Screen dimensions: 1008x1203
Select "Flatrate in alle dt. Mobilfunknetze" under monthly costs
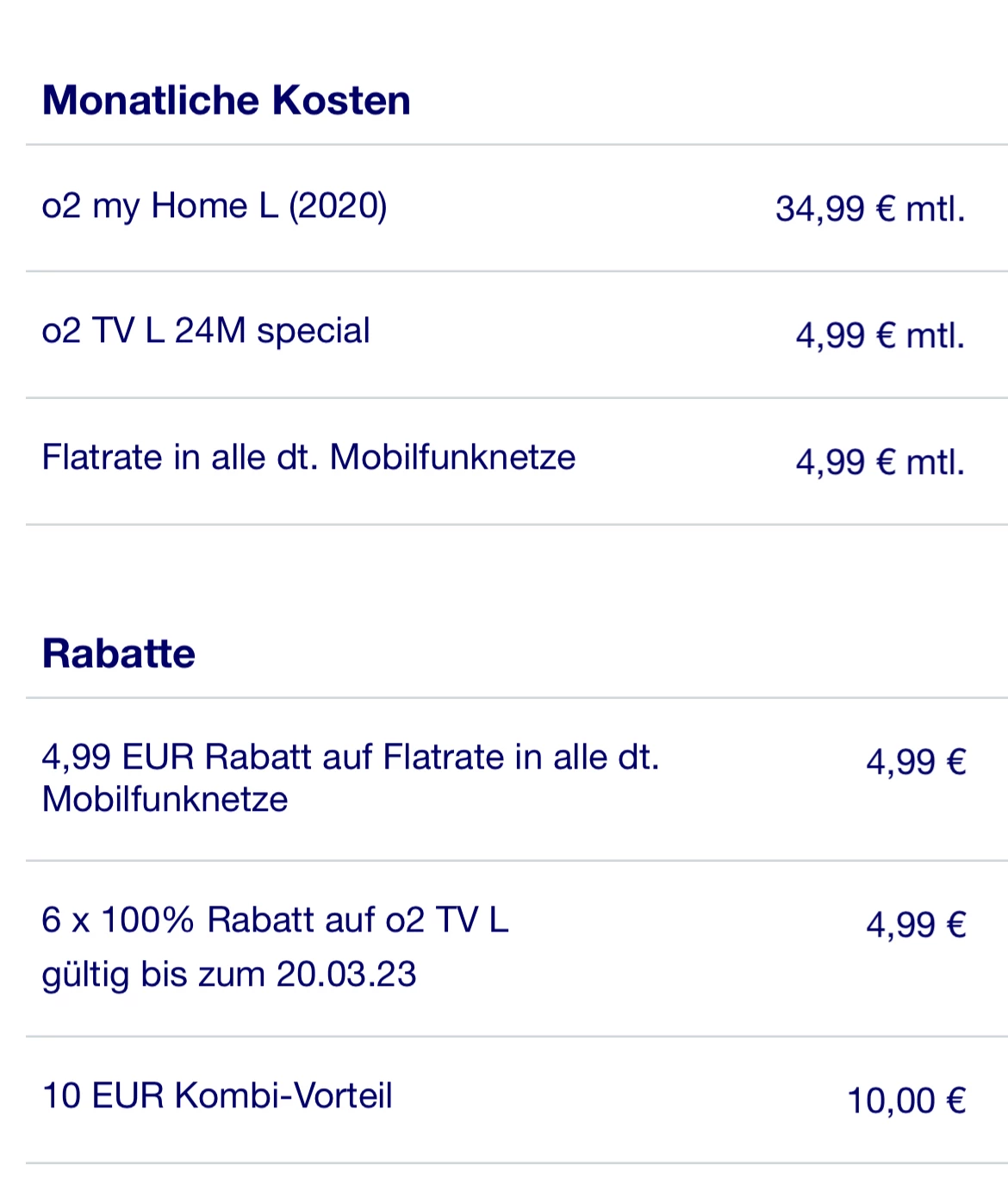[308, 458]
